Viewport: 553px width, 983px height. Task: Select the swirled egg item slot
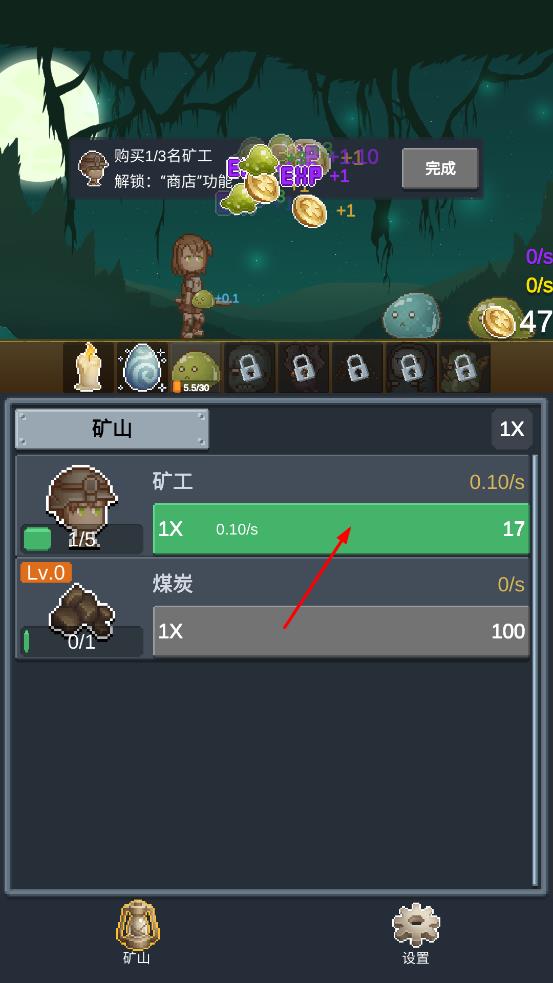pyautogui.click(x=142, y=367)
